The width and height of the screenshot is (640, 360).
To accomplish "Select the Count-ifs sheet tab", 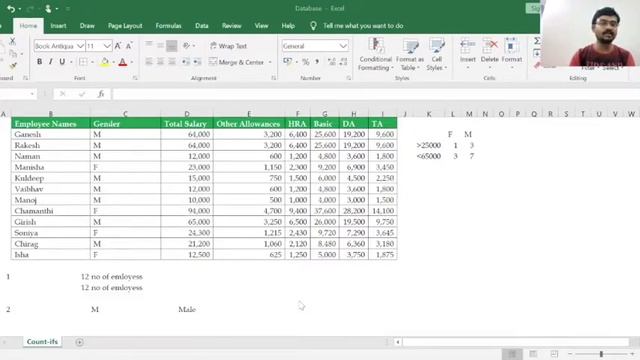I will coord(42,342).
